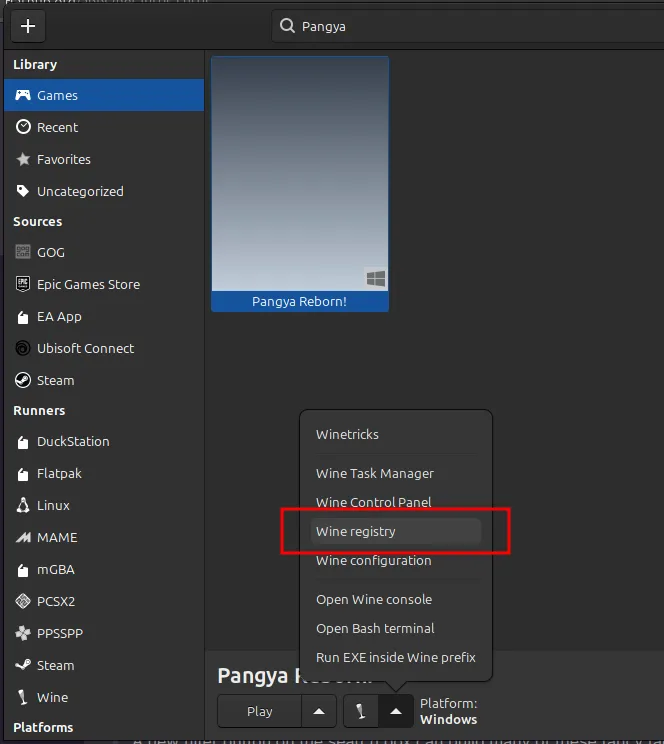
Task: Choose Run EXE inside Wine prefix
Action: [x=396, y=657]
